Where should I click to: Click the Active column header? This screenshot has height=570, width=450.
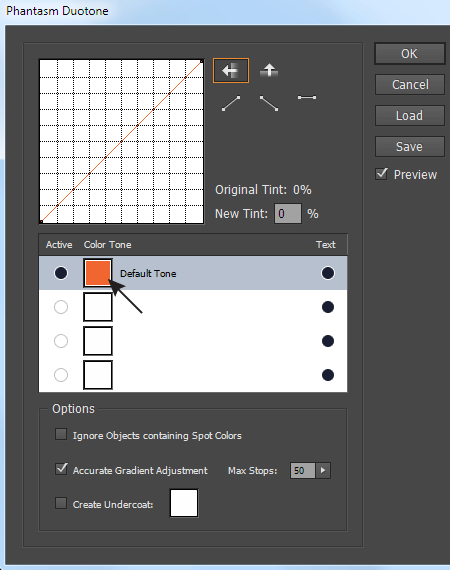[59, 245]
